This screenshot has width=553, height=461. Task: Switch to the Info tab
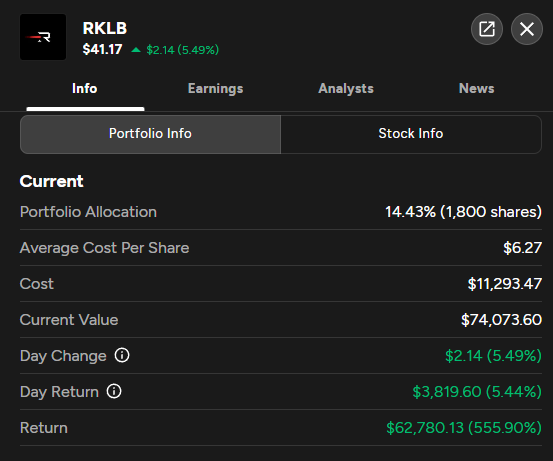click(x=85, y=89)
